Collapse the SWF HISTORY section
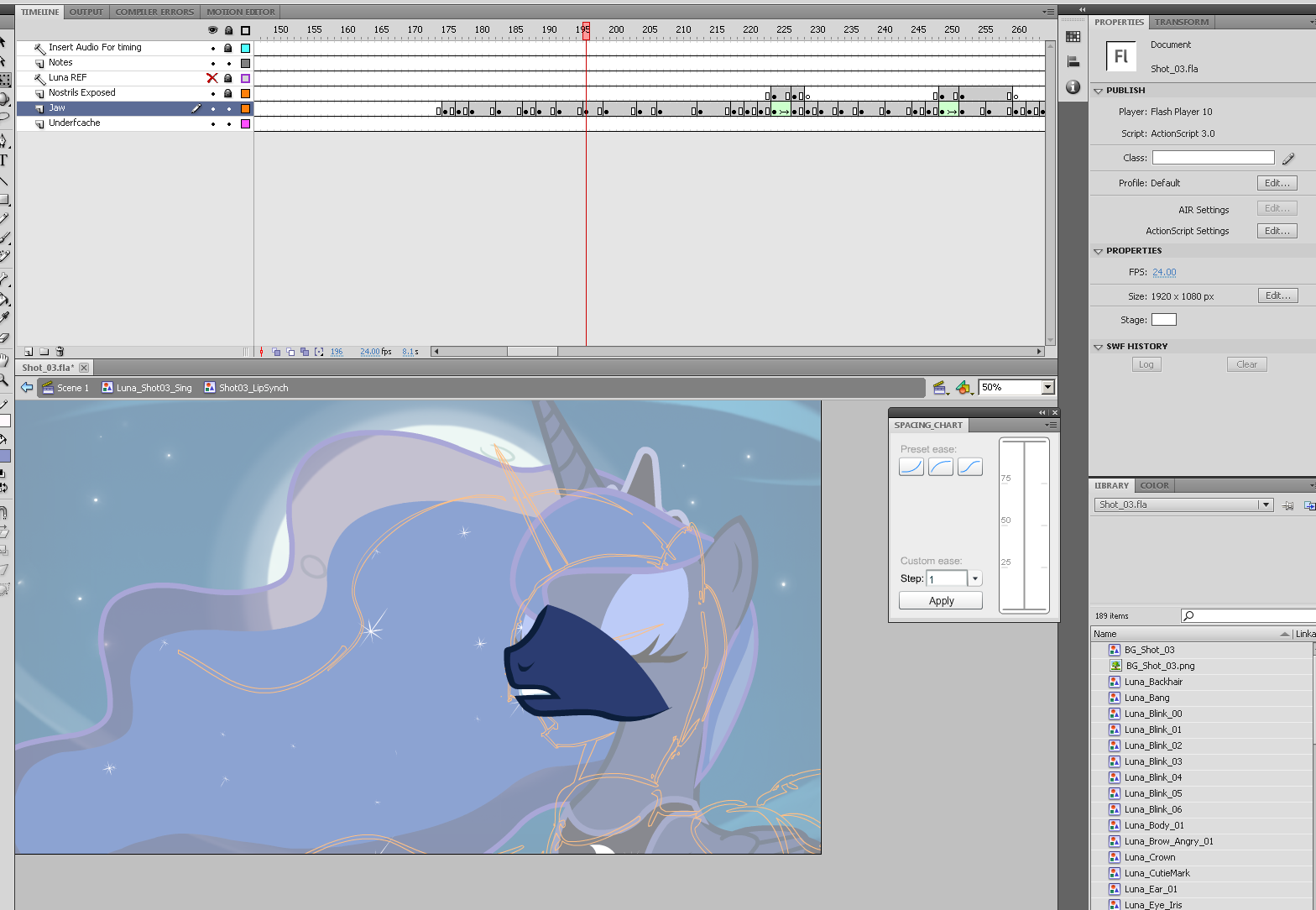 click(1098, 347)
